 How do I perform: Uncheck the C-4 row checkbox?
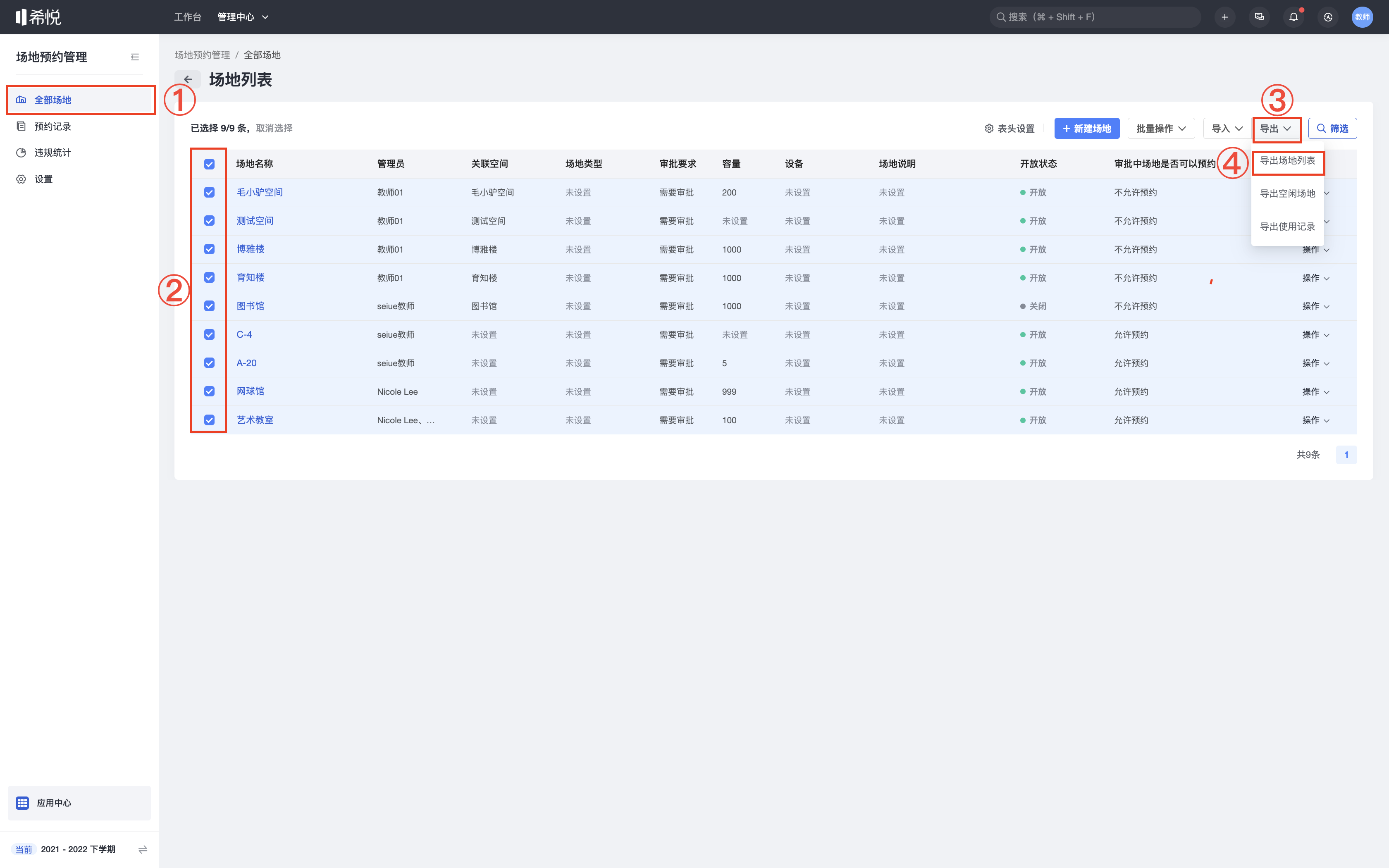(x=210, y=335)
